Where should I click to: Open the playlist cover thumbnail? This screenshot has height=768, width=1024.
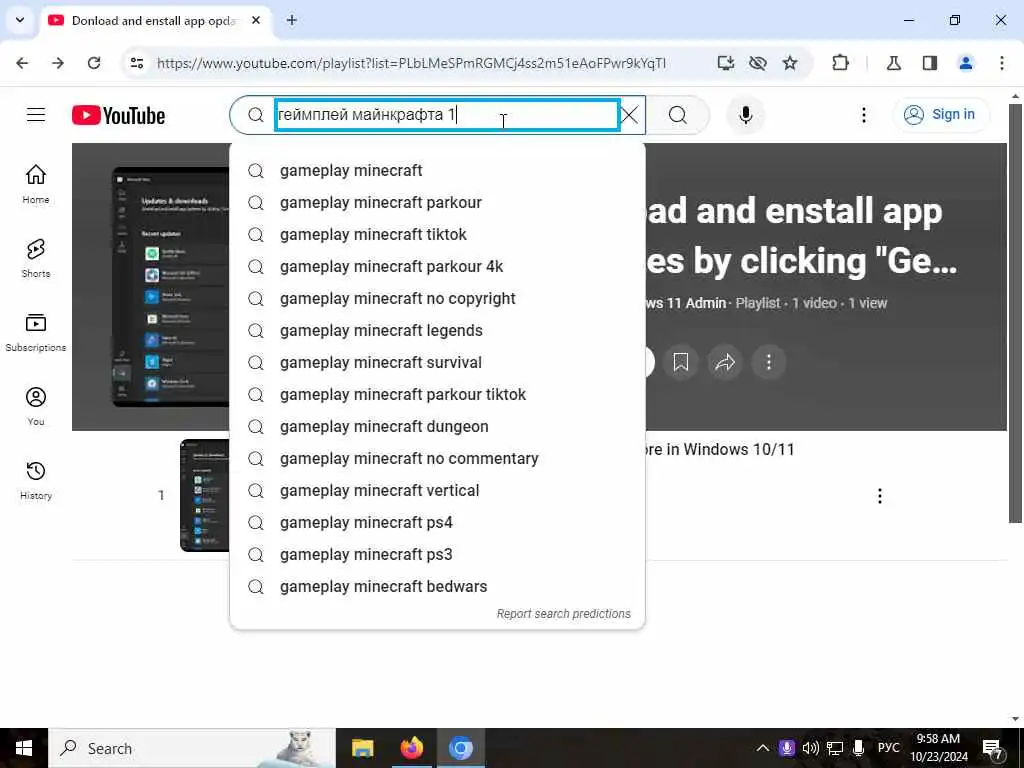tap(171, 287)
